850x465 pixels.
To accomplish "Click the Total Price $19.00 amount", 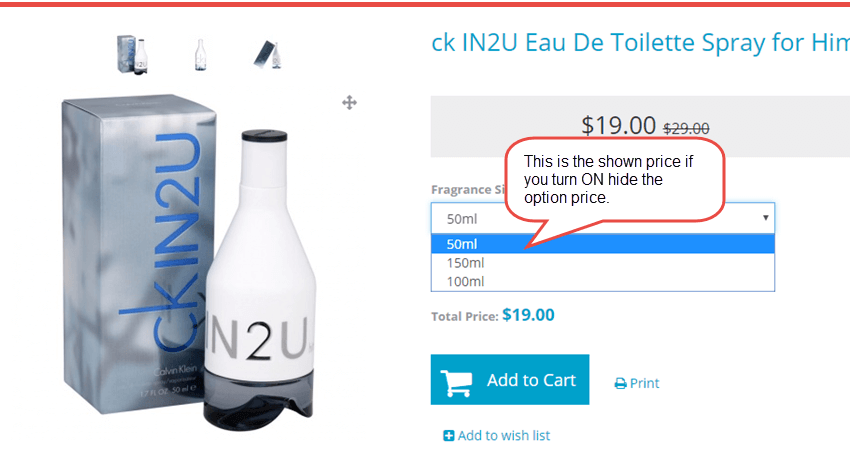I will (x=528, y=315).
